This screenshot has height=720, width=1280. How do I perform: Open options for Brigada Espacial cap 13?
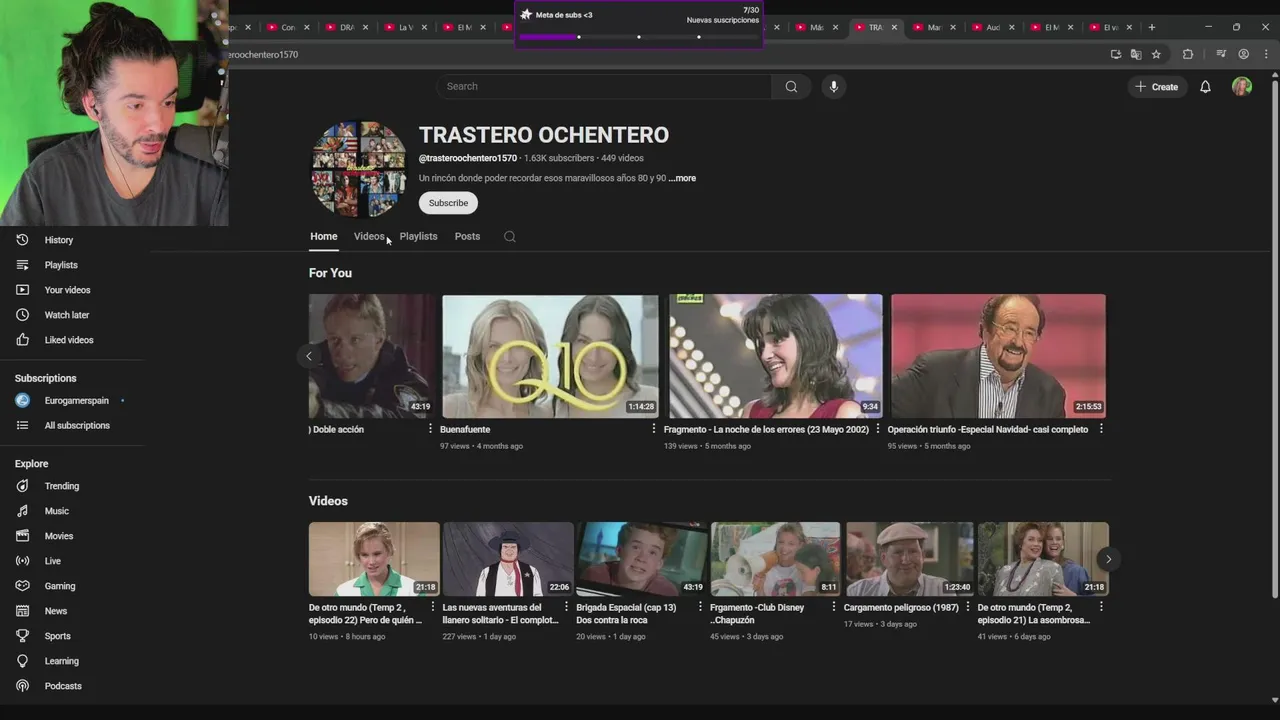[x=700, y=607]
